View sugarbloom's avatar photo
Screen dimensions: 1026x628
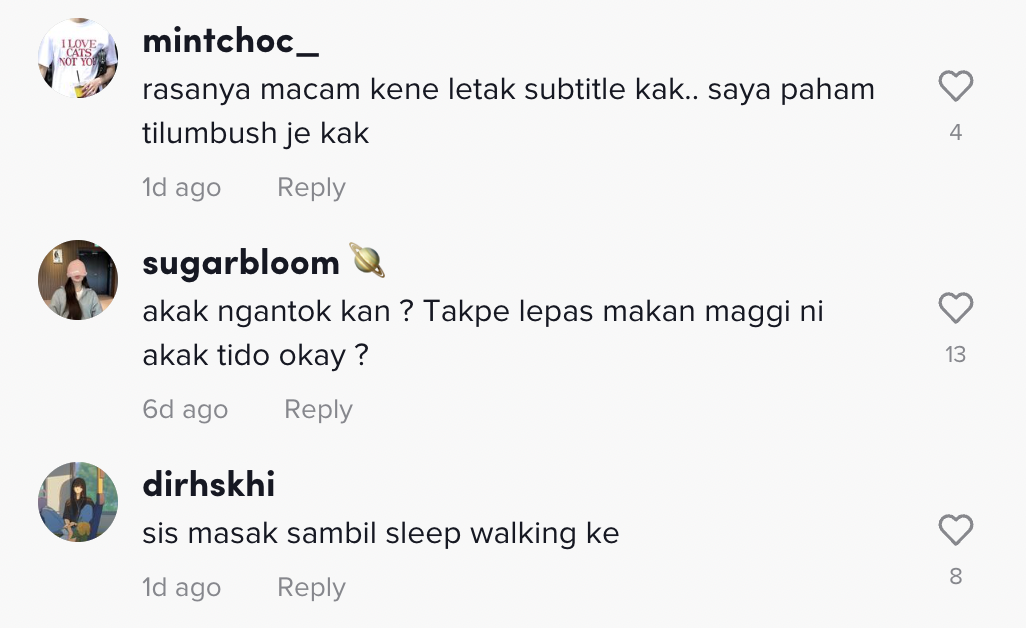[78, 280]
